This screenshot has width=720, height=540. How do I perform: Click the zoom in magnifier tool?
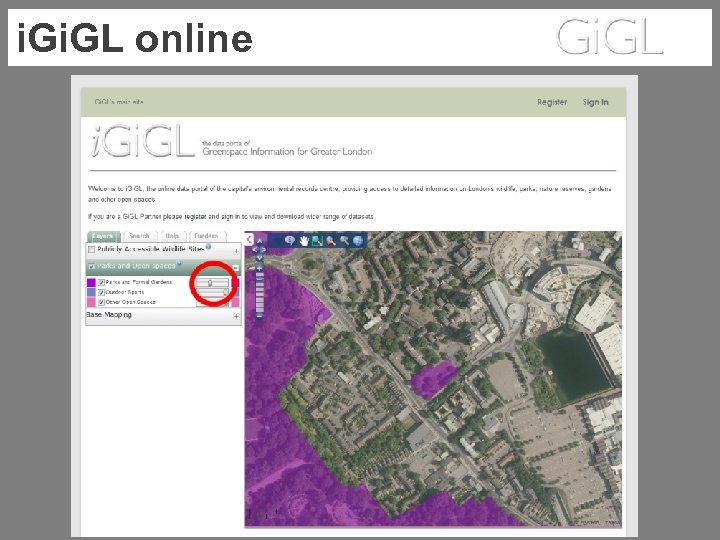[x=331, y=241]
